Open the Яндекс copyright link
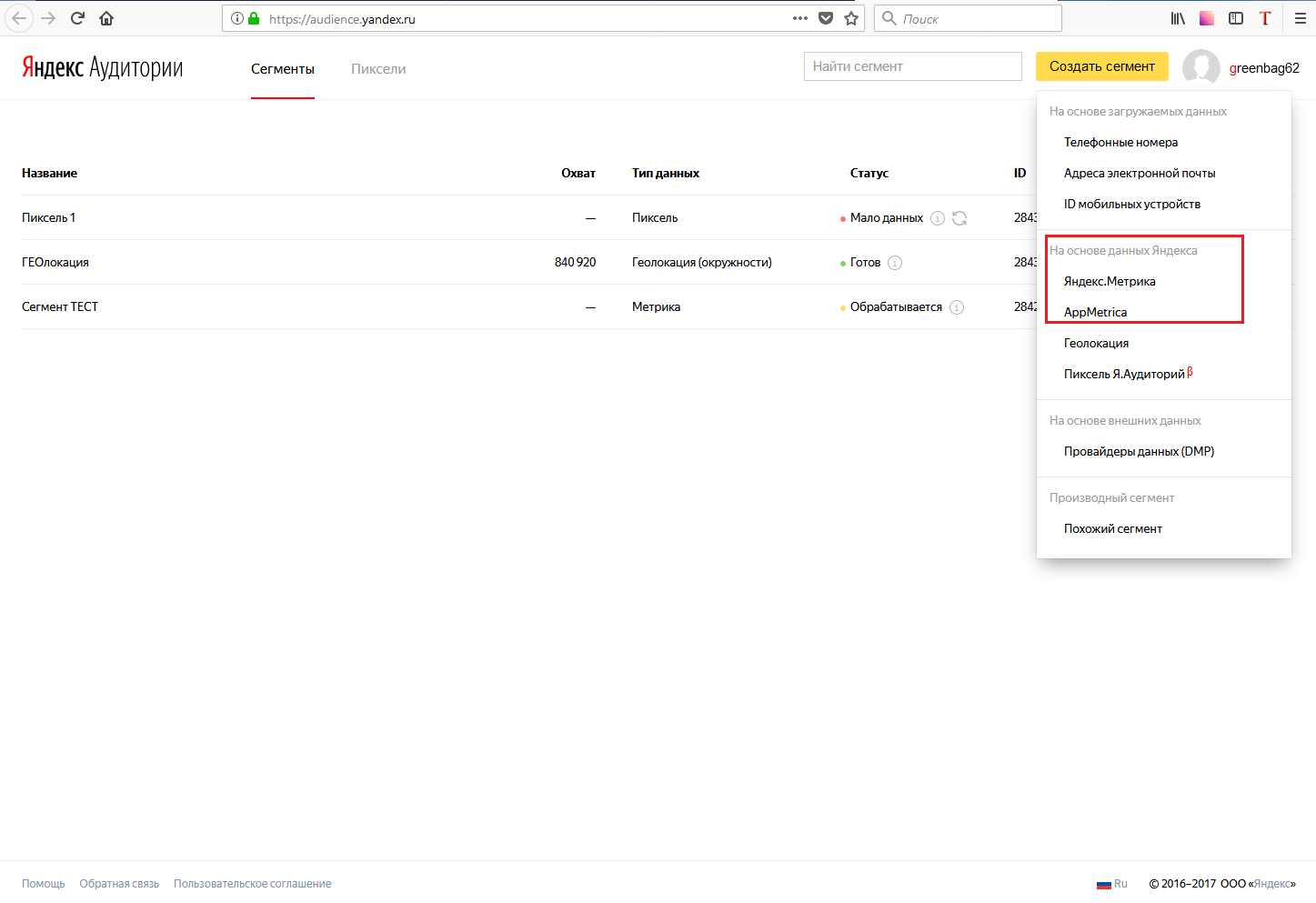1316x903 pixels. point(1272,884)
